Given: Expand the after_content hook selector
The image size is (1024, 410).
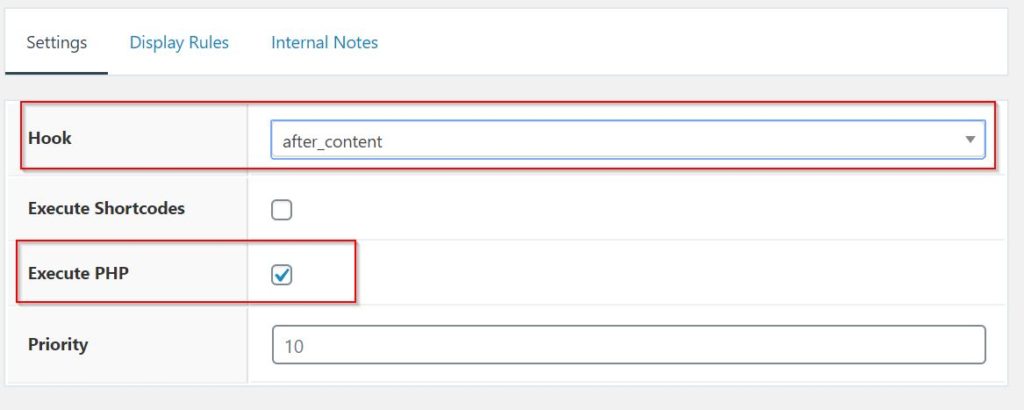Looking at the screenshot, I should point(628,140).
